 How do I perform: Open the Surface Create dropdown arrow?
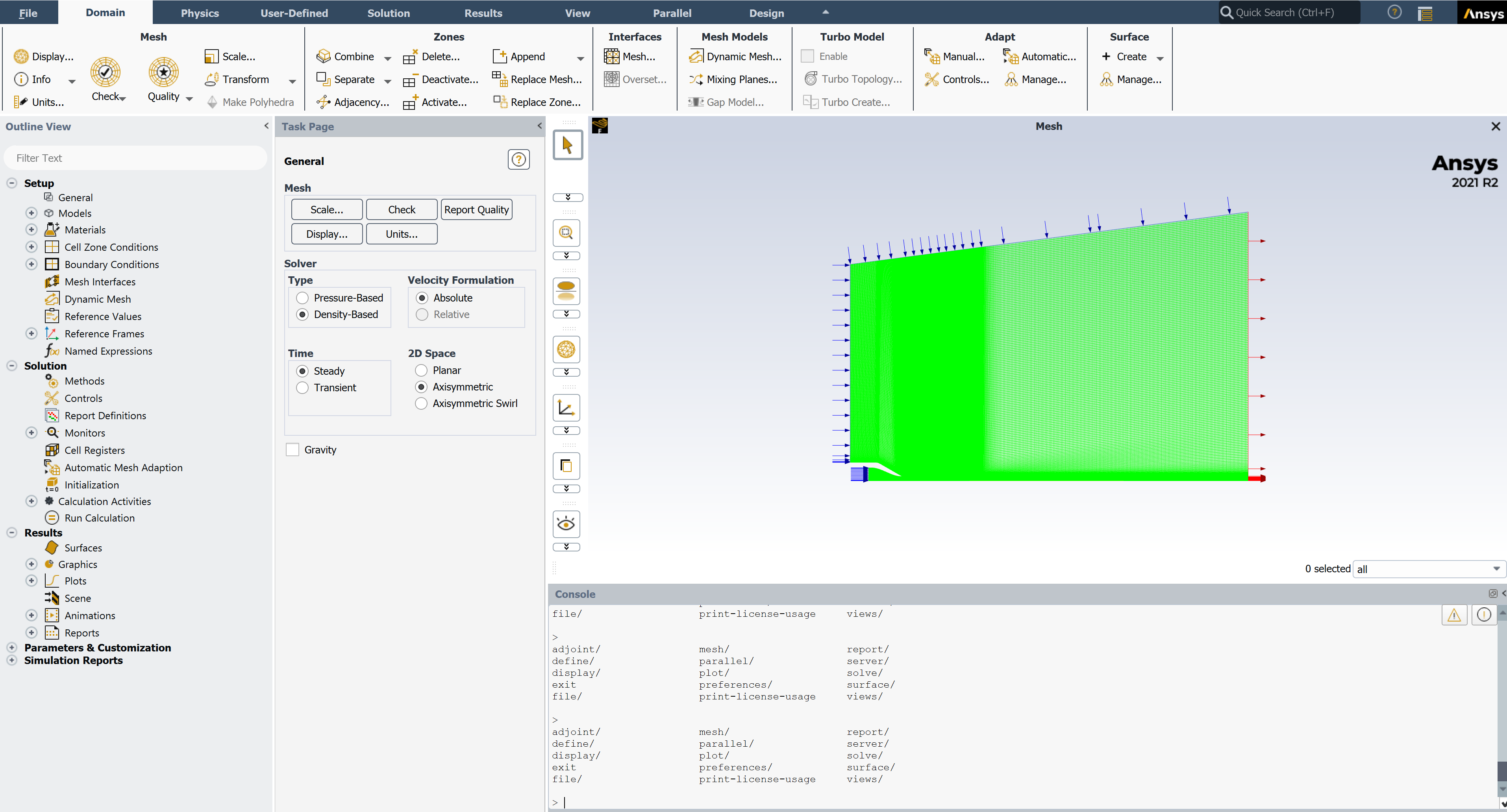tap(1160, 58)
